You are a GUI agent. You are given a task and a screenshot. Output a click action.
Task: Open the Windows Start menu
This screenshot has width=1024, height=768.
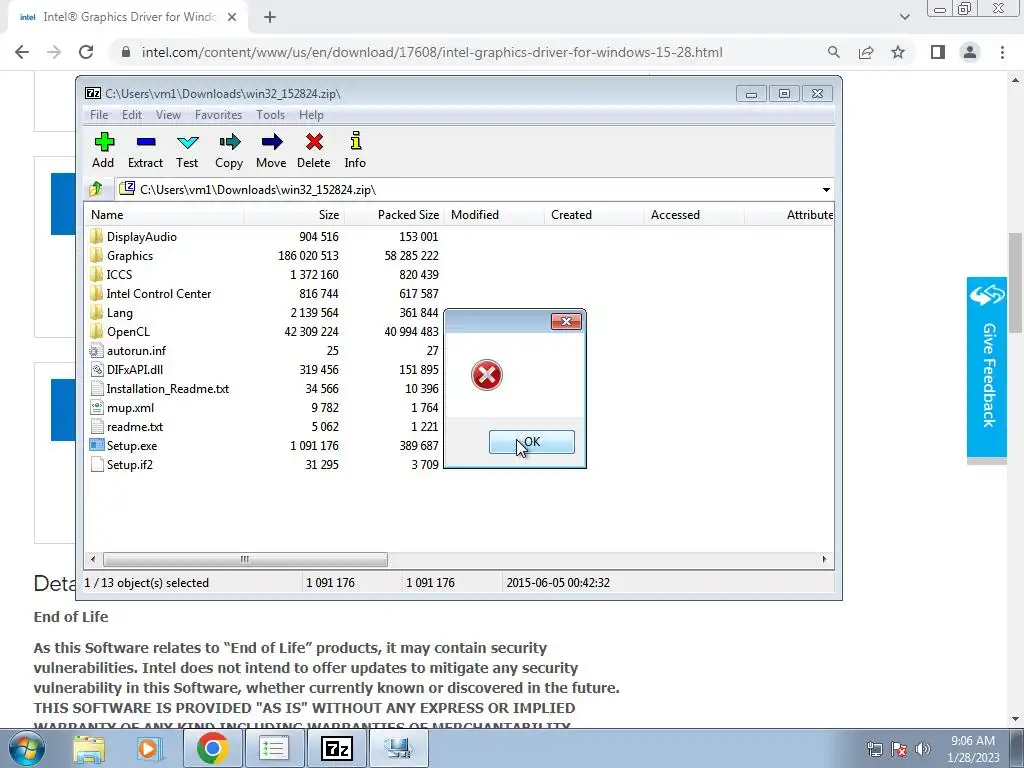[x=26, y=748]
